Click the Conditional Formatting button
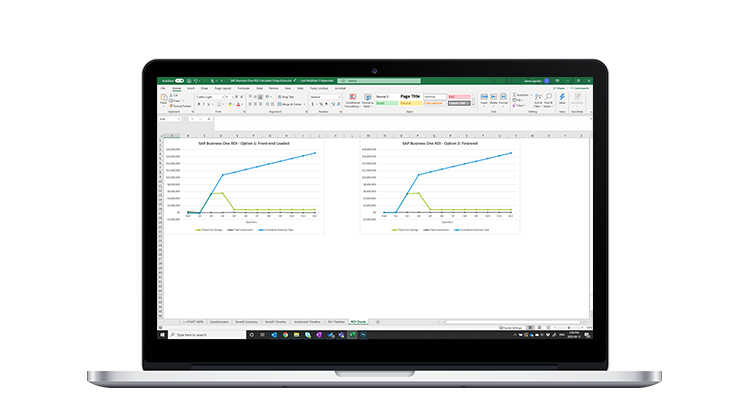 [x=353, y=101]
